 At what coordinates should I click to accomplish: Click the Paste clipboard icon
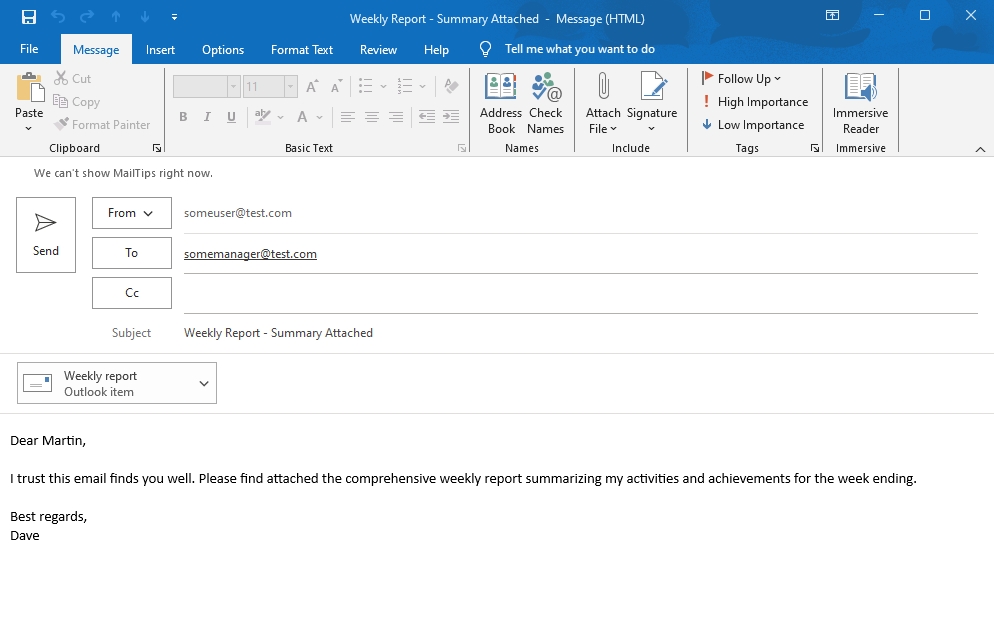(29, 88)
